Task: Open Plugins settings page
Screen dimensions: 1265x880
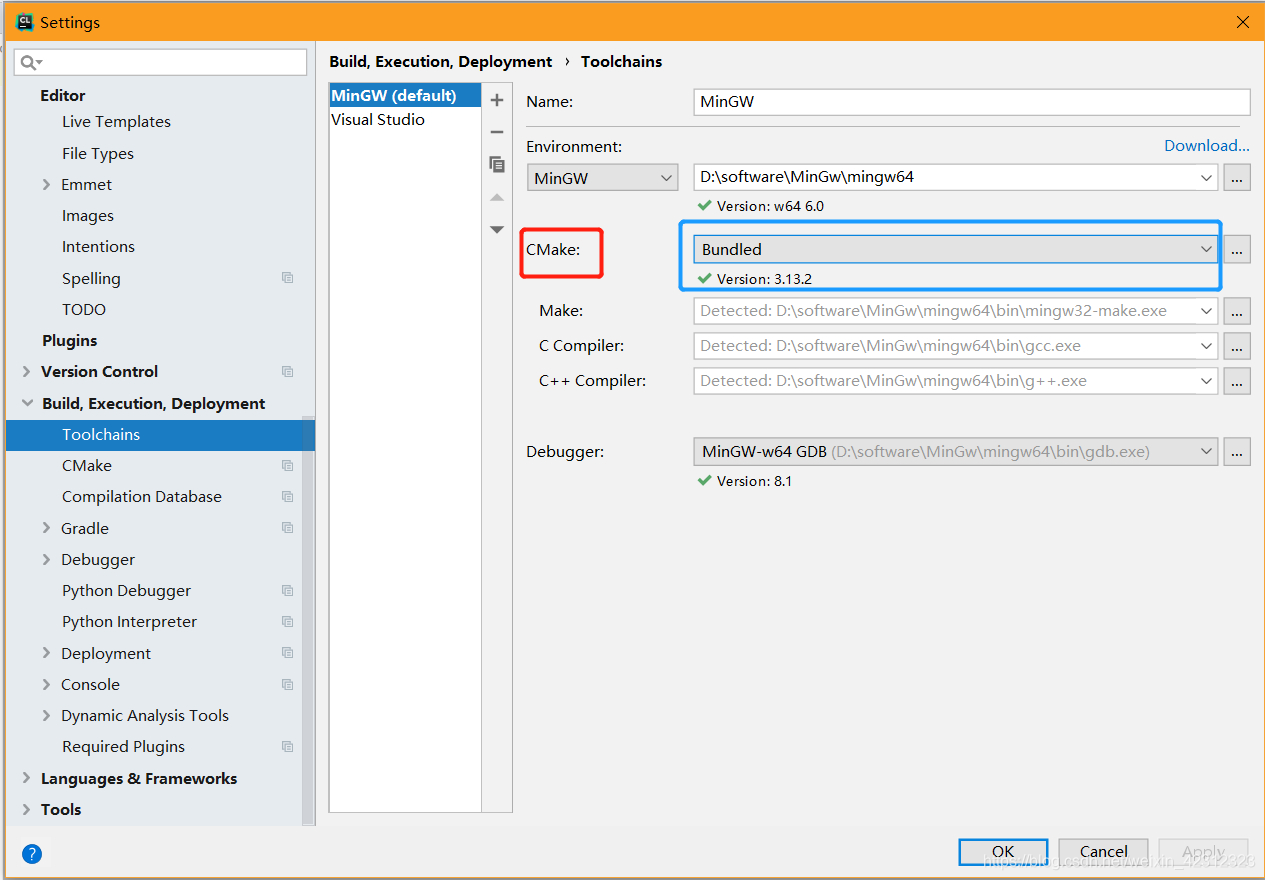Action: (x=69, y=340)
